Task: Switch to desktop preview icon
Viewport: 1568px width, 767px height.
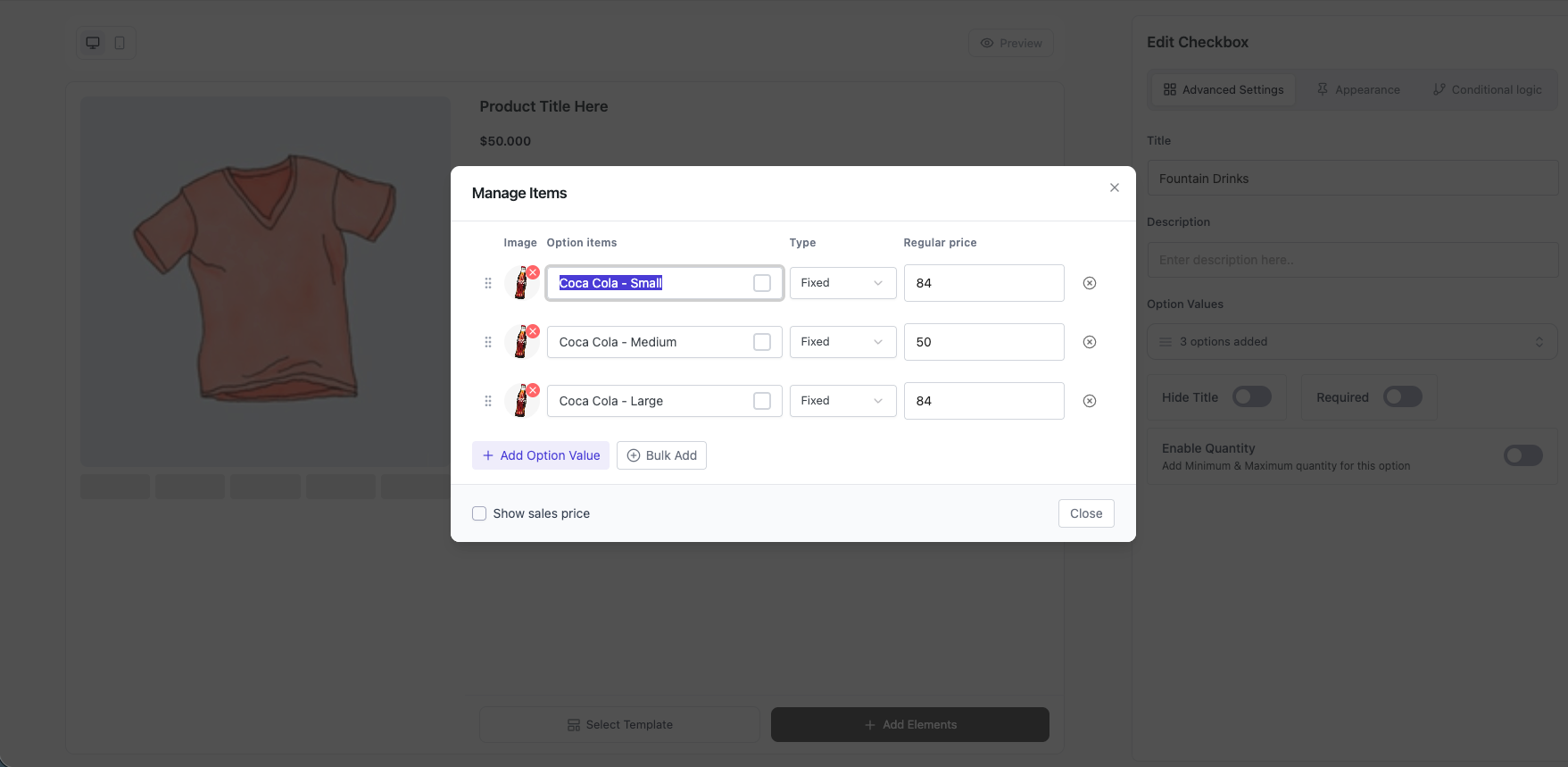Action: pyautogui.click(x=93, y=43)
